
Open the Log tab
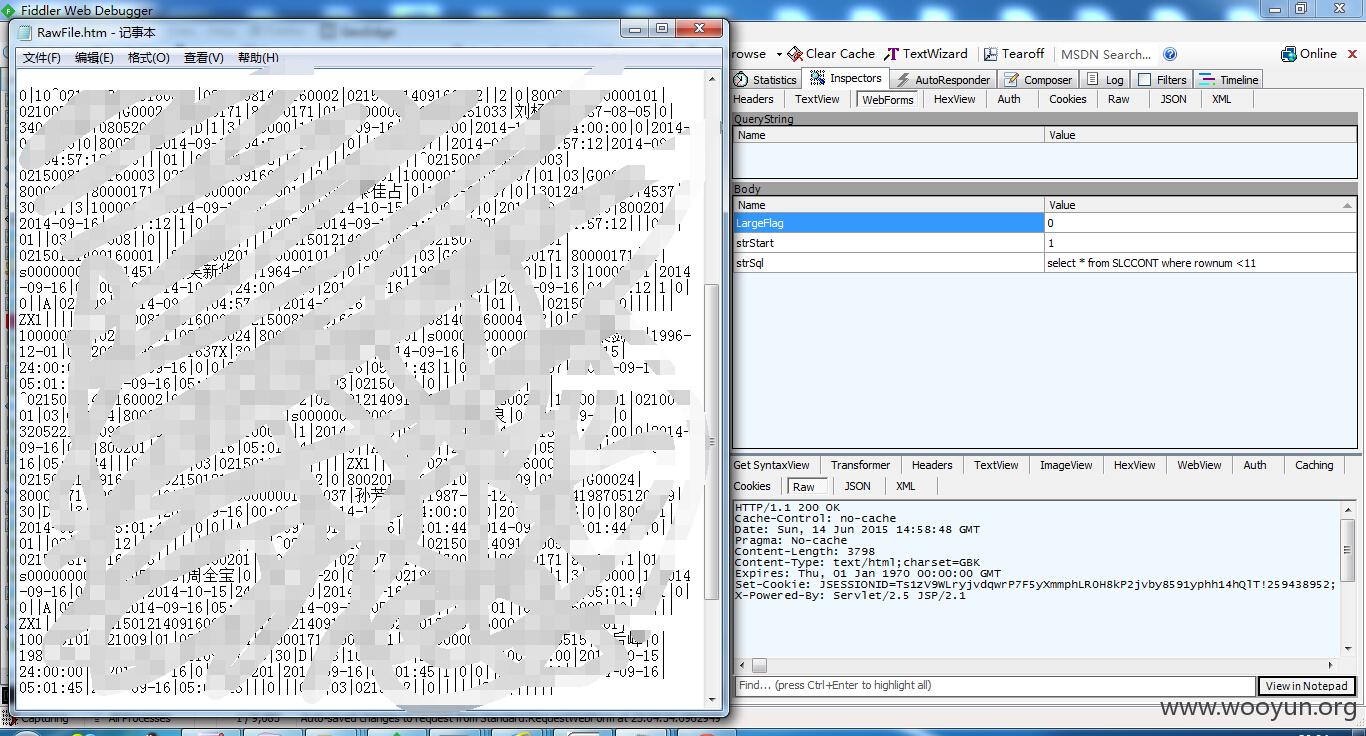1105,79
